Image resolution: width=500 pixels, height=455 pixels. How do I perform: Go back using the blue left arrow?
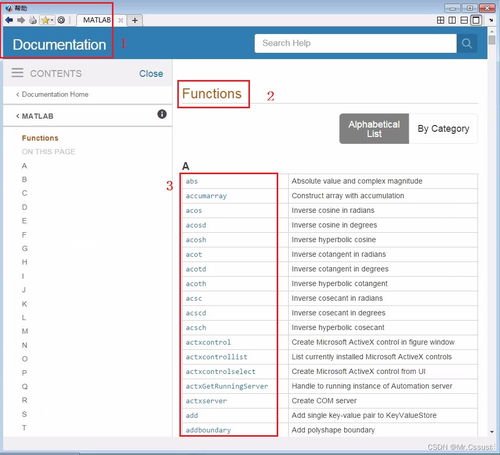pos(9,20)
